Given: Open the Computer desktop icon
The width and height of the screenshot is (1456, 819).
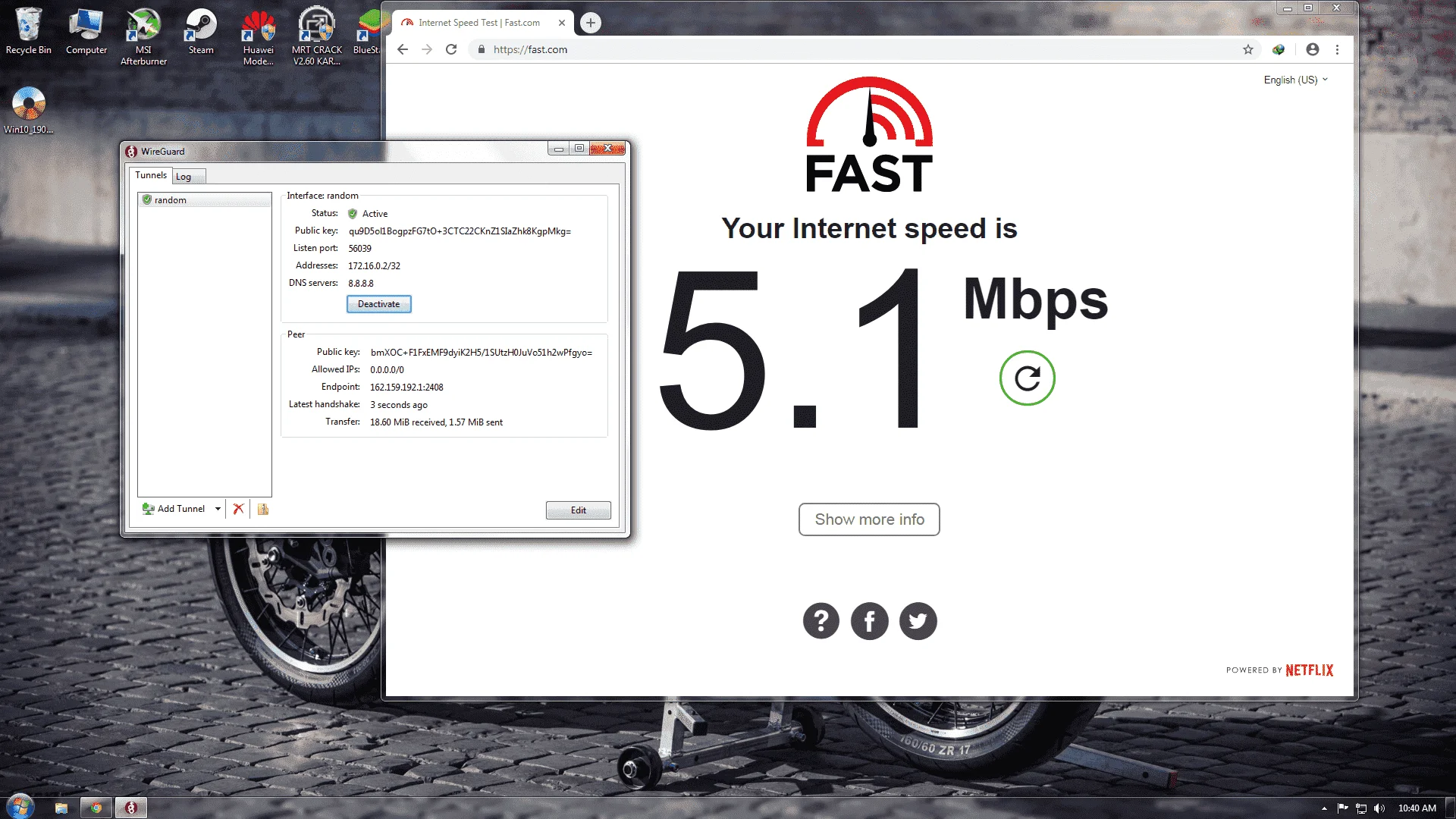Looking at the screenshot, I should point(86,31).
